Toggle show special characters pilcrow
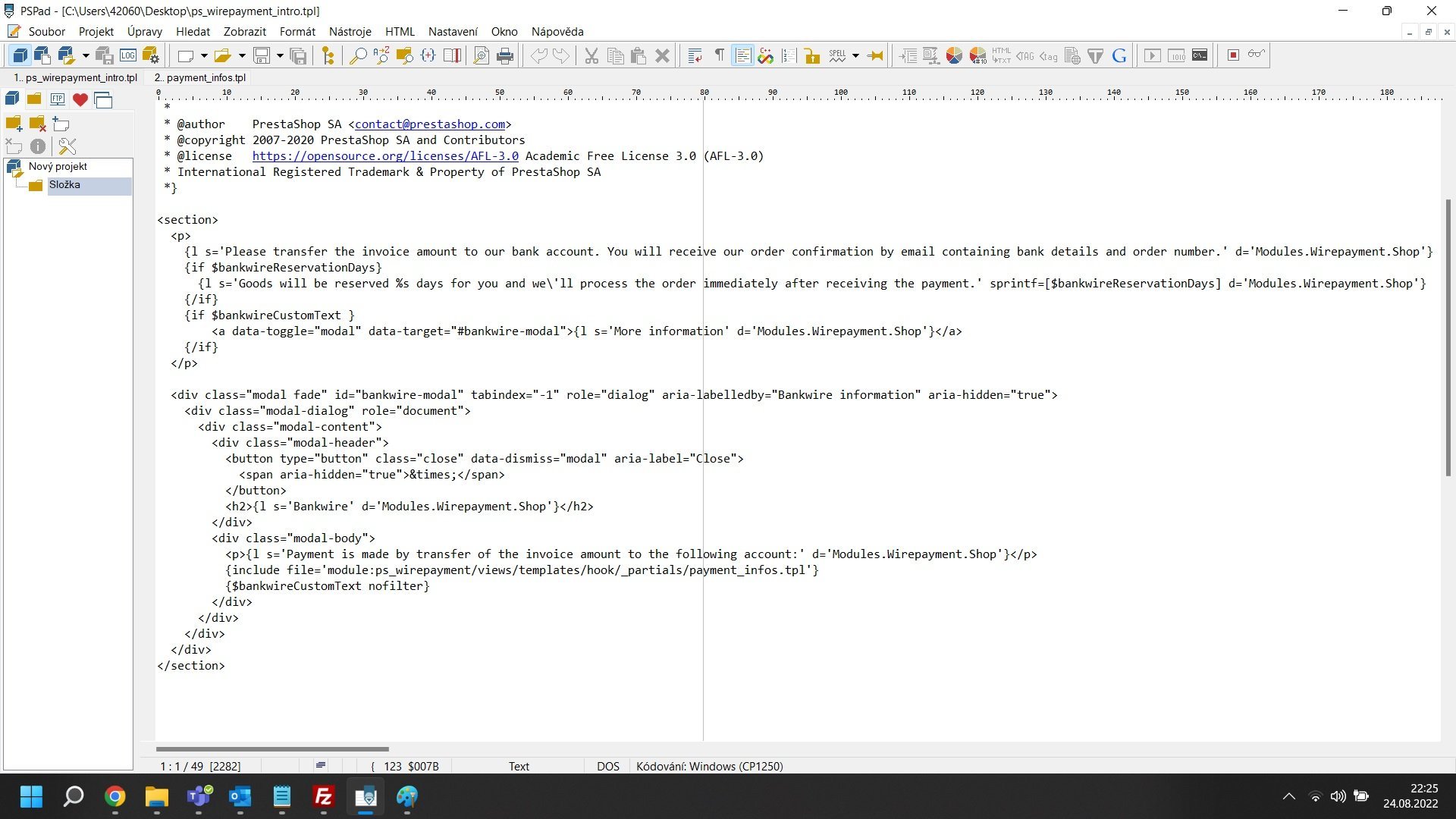Viewport: 1456px width, 819px height. [719, 55]
